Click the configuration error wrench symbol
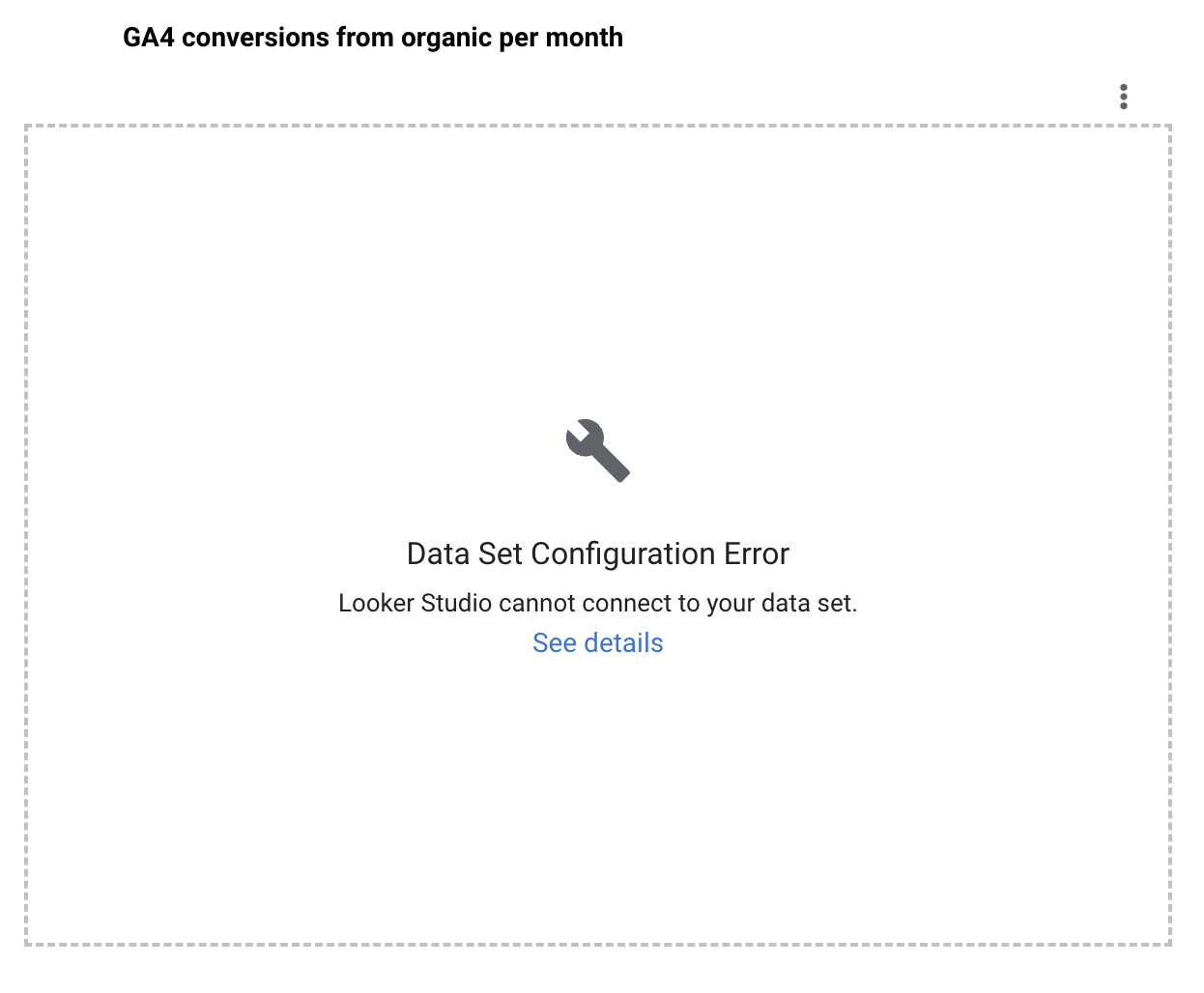Screen dimensions: 1204x993 pos(597,450)
